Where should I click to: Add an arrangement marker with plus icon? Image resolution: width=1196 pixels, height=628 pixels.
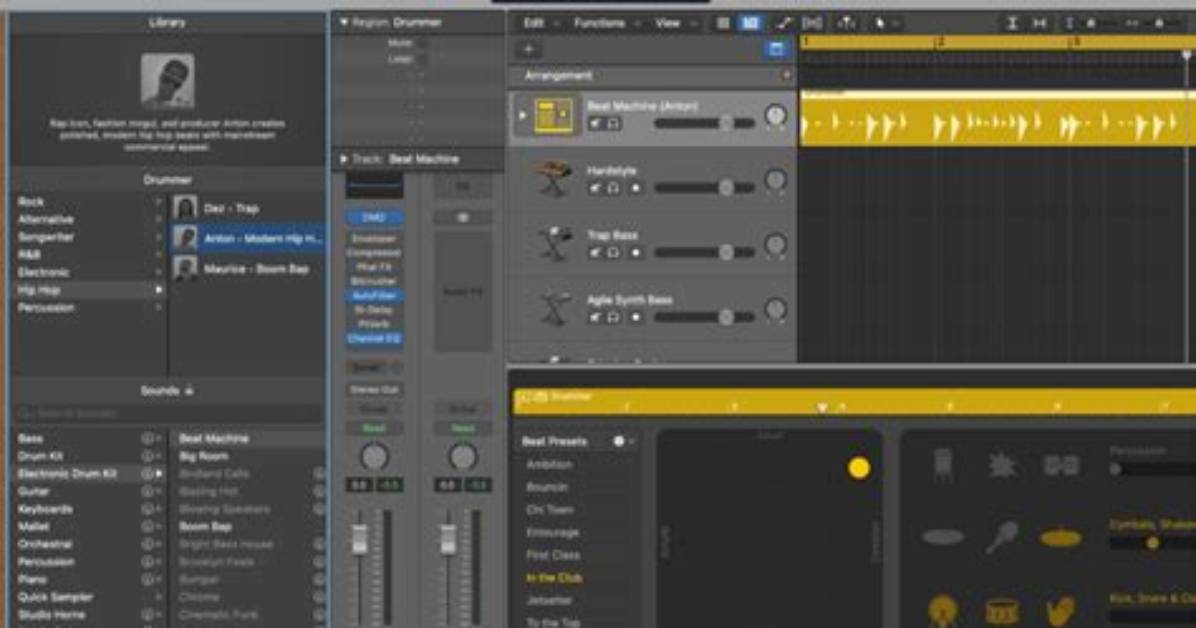(786, 75)
